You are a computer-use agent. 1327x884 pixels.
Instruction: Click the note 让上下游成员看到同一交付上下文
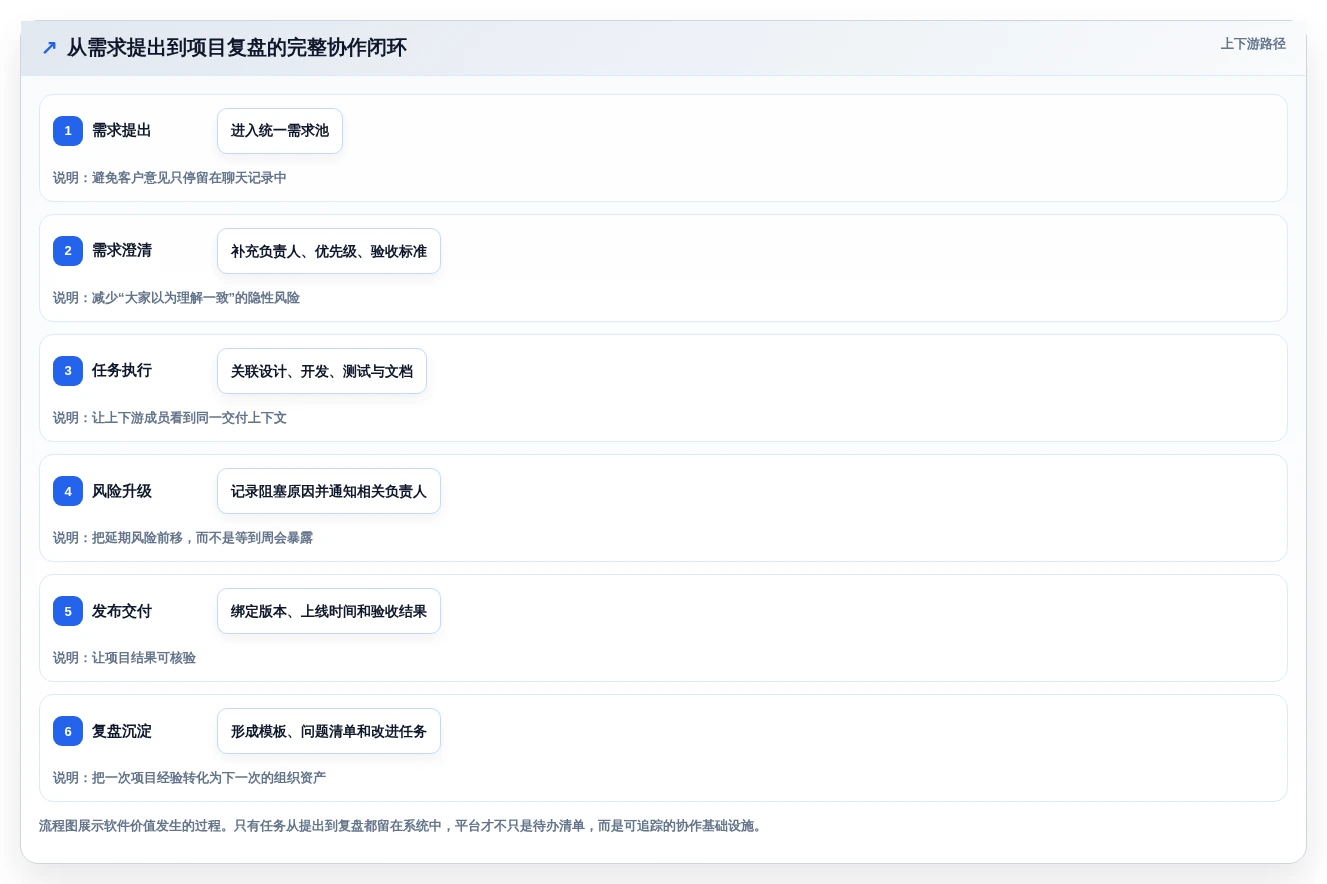tap(170, 418)
